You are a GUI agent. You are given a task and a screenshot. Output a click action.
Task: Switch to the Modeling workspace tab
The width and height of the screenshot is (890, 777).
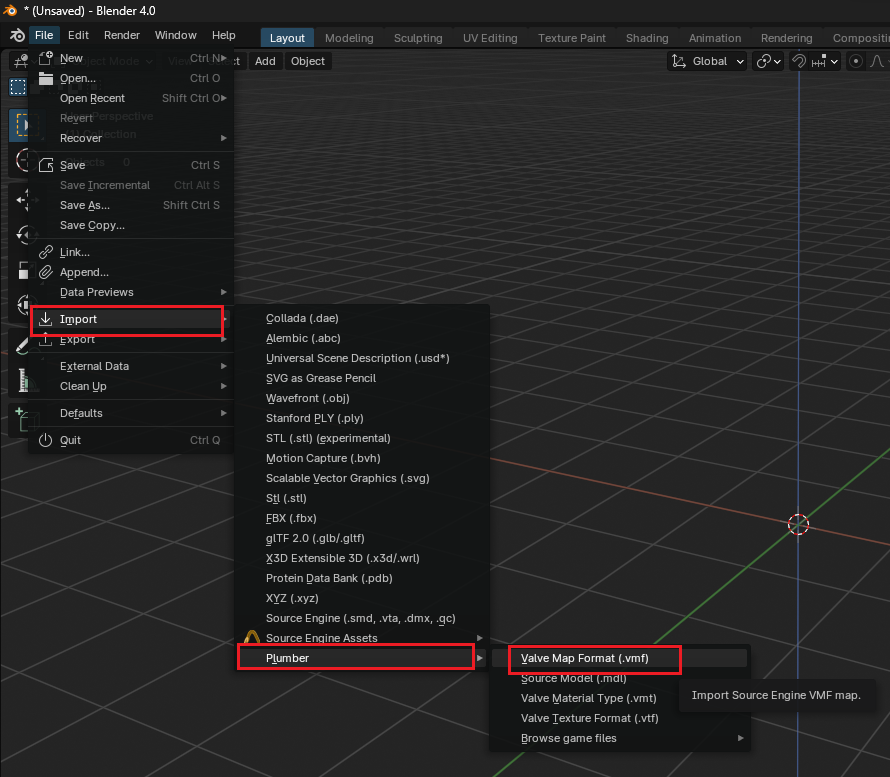pos(349,38)
